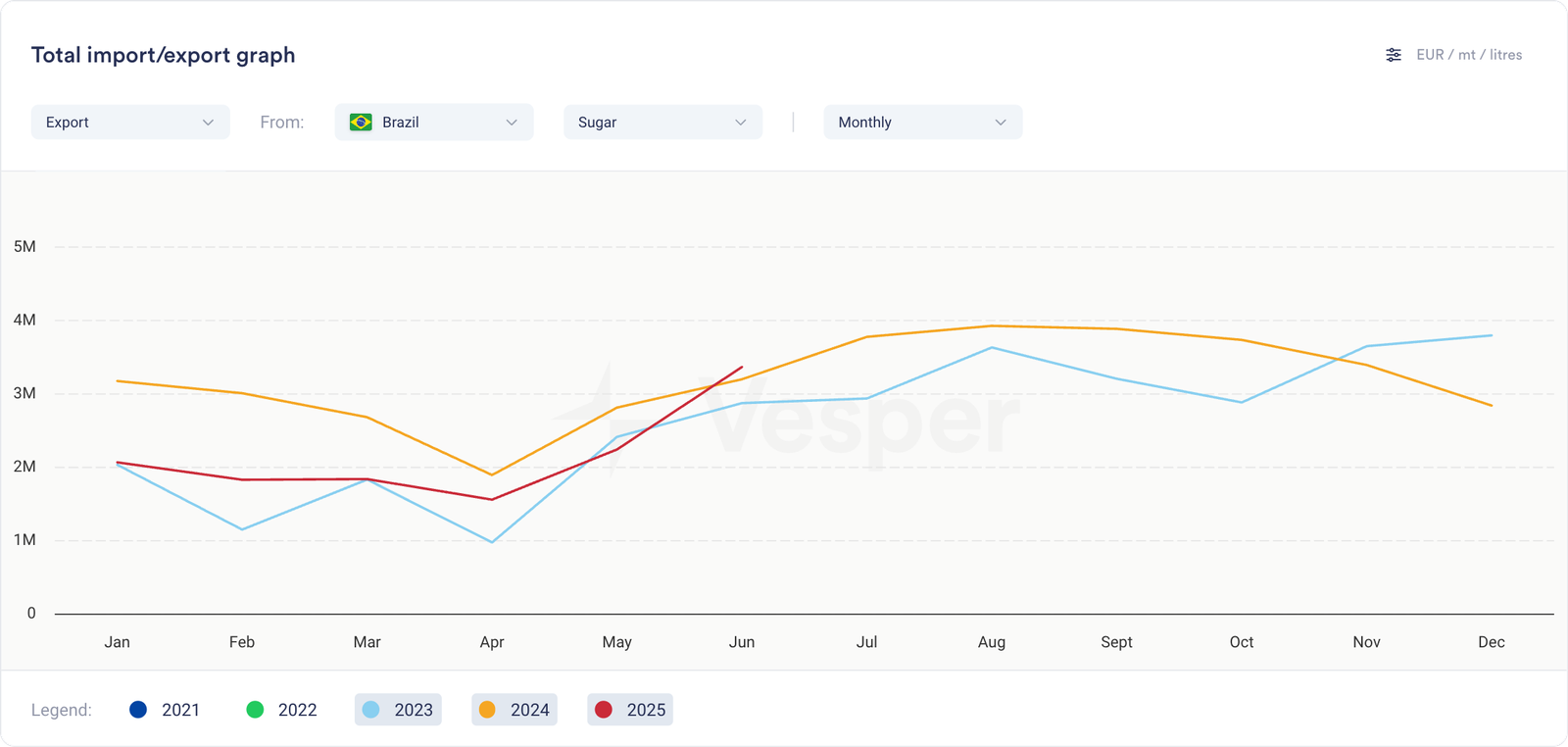Open the Sugar commodity dropdown
The image size is (1568, 747).
(661, 123)
